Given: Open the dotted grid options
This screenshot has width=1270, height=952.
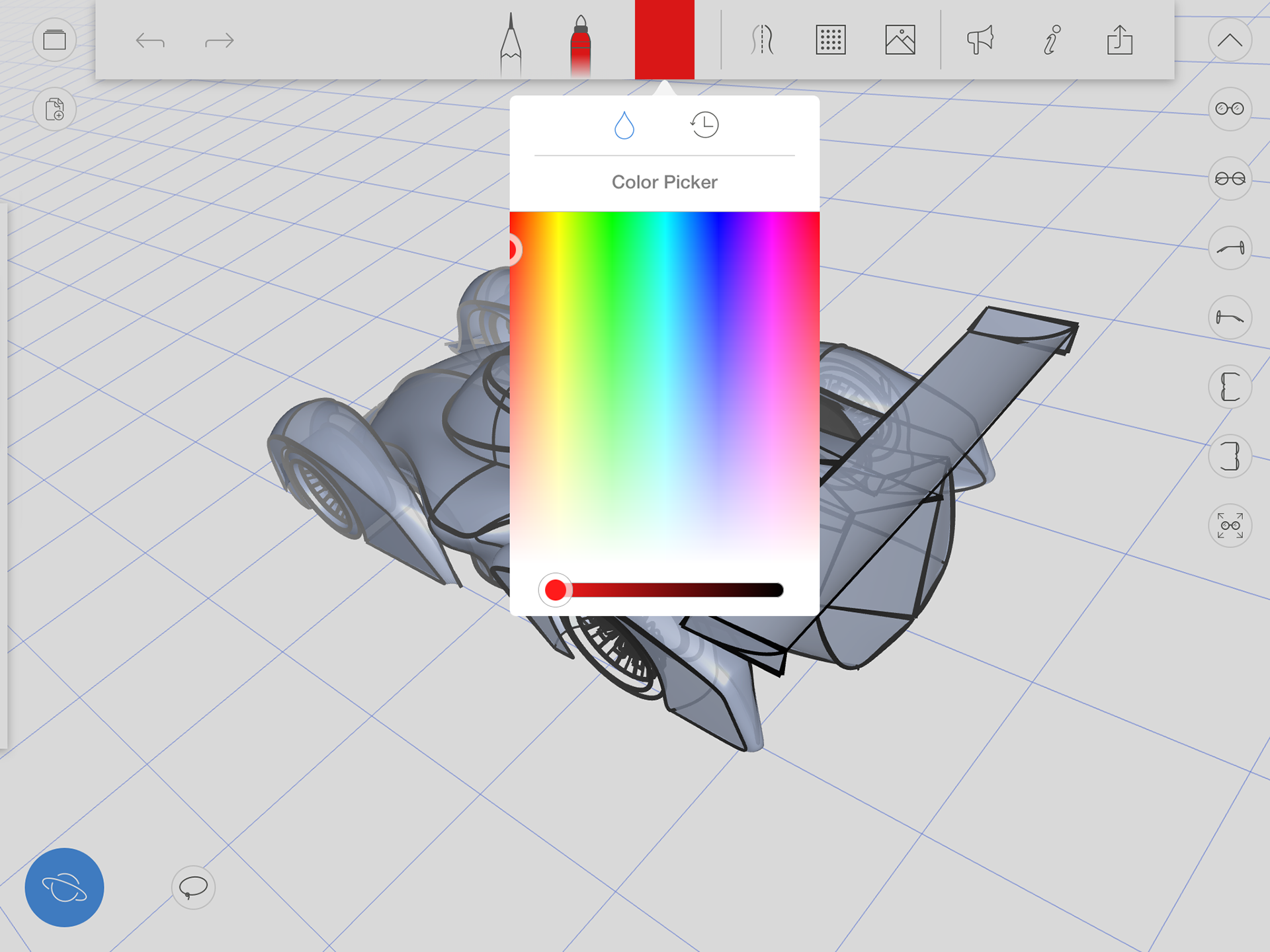Looking at the screenshot, I should [x=831, y=40].
